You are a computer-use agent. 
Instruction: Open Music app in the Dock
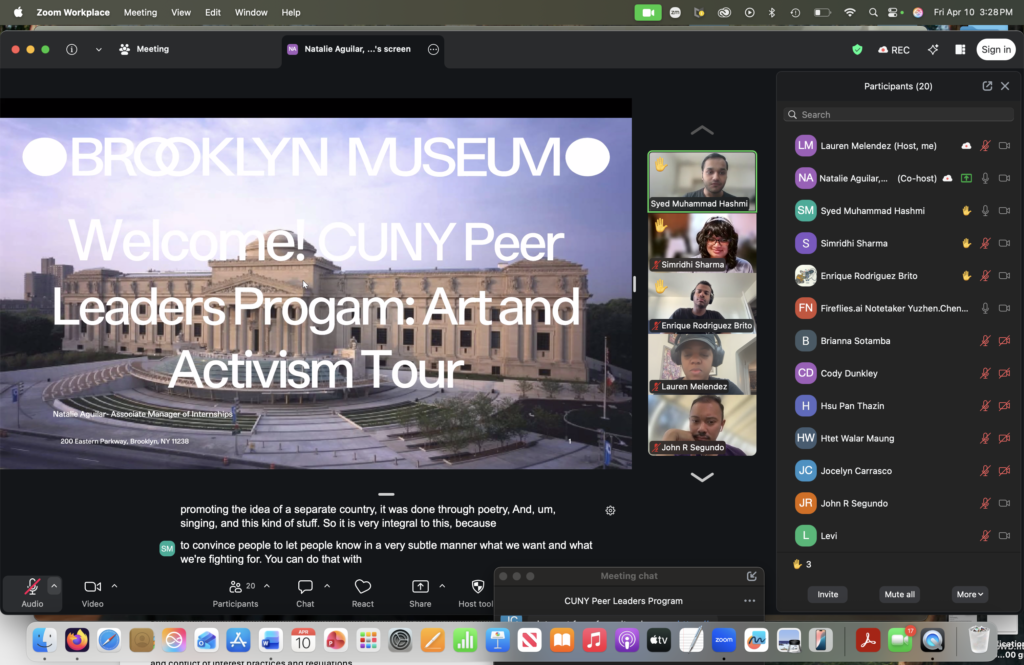(594, 641)
